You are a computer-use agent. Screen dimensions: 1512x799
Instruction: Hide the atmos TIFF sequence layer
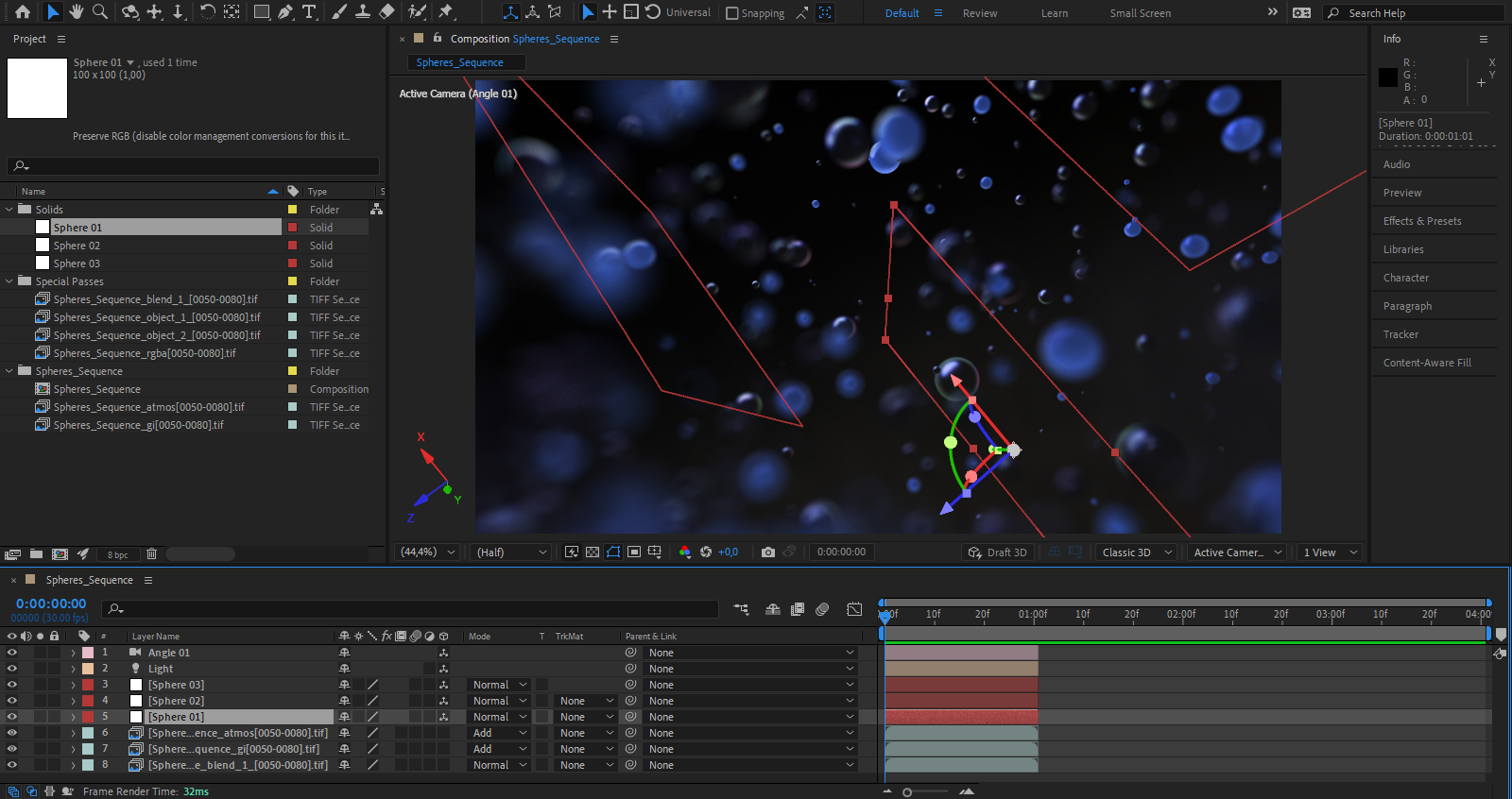(x=12, y=733)
